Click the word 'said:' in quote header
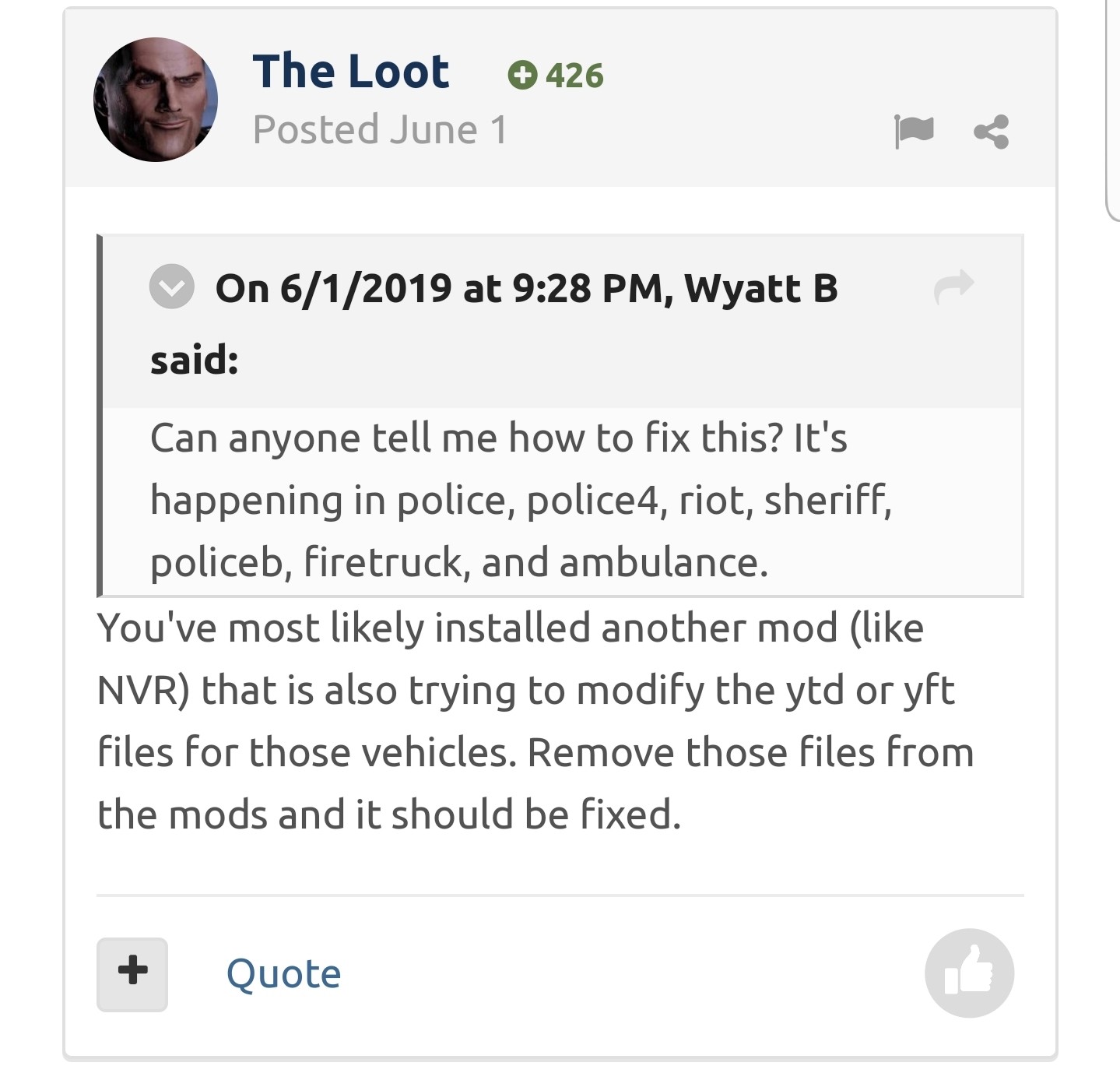1120x1066 pixels. click(x=195, y=360)
